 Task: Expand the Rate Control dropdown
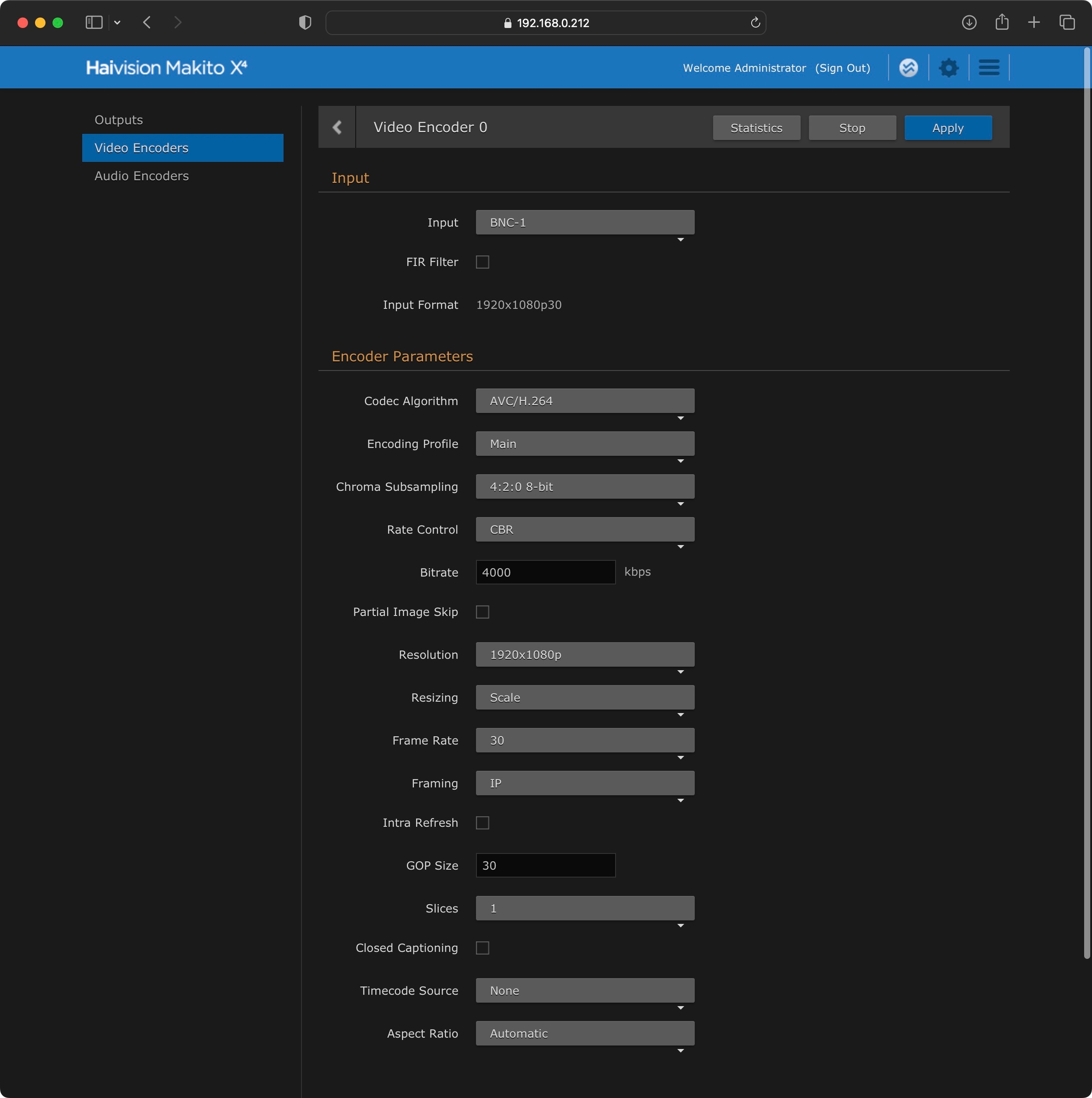585,530
